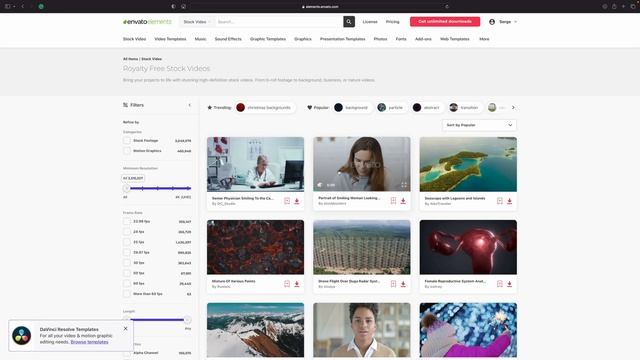Enable the 24 fps filter

127,231
